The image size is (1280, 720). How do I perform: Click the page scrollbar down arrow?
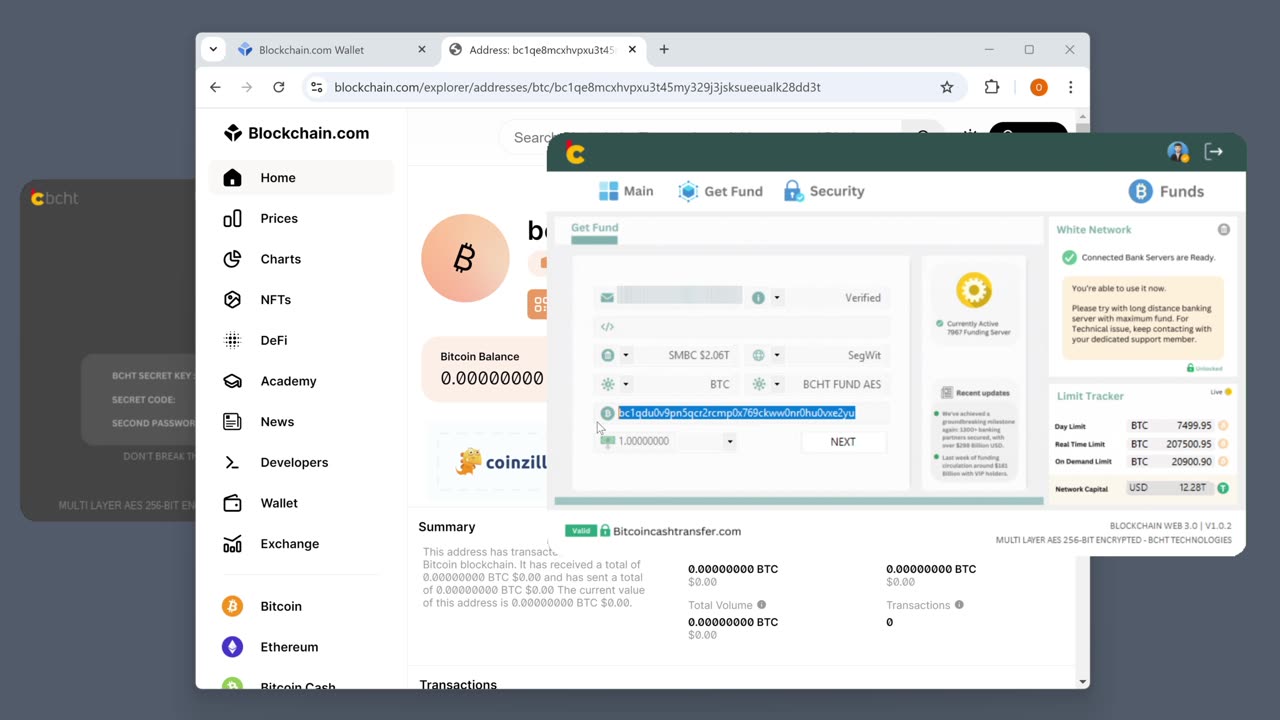tap(1083, 682)
